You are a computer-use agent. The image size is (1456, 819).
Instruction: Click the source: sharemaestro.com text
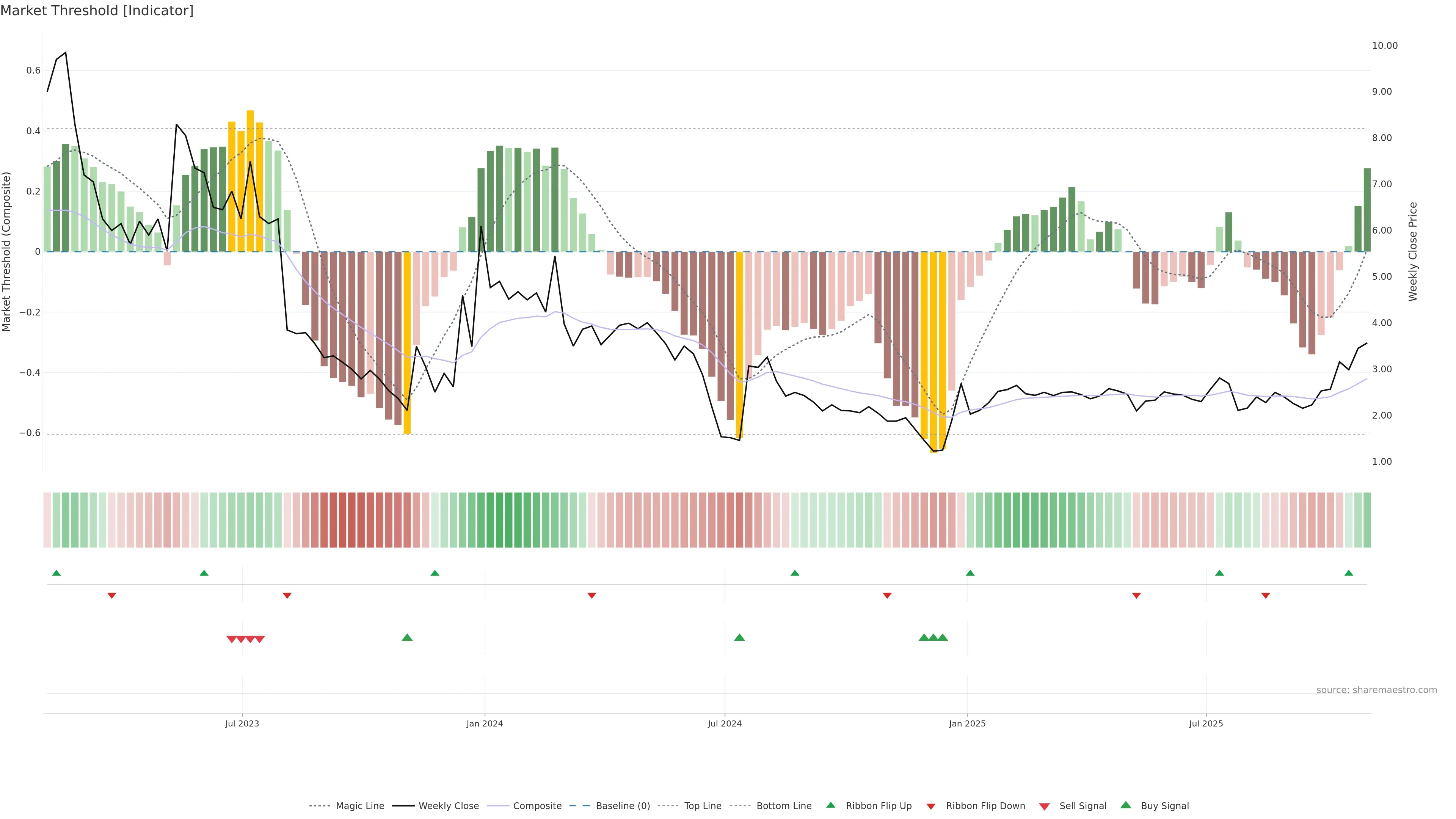point(1376,690)
